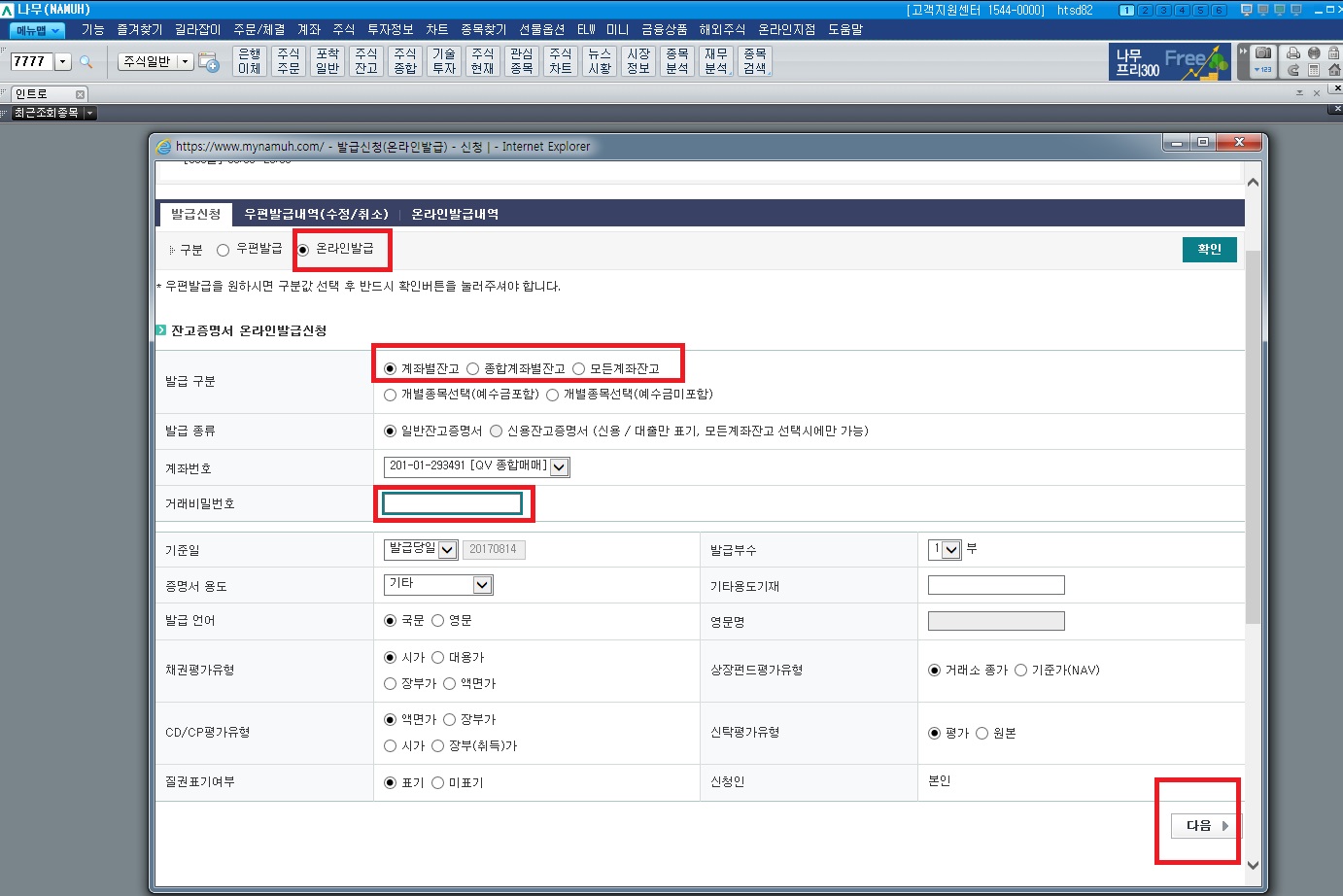Open the 투자정보 menu

click(x=390, y=30)
